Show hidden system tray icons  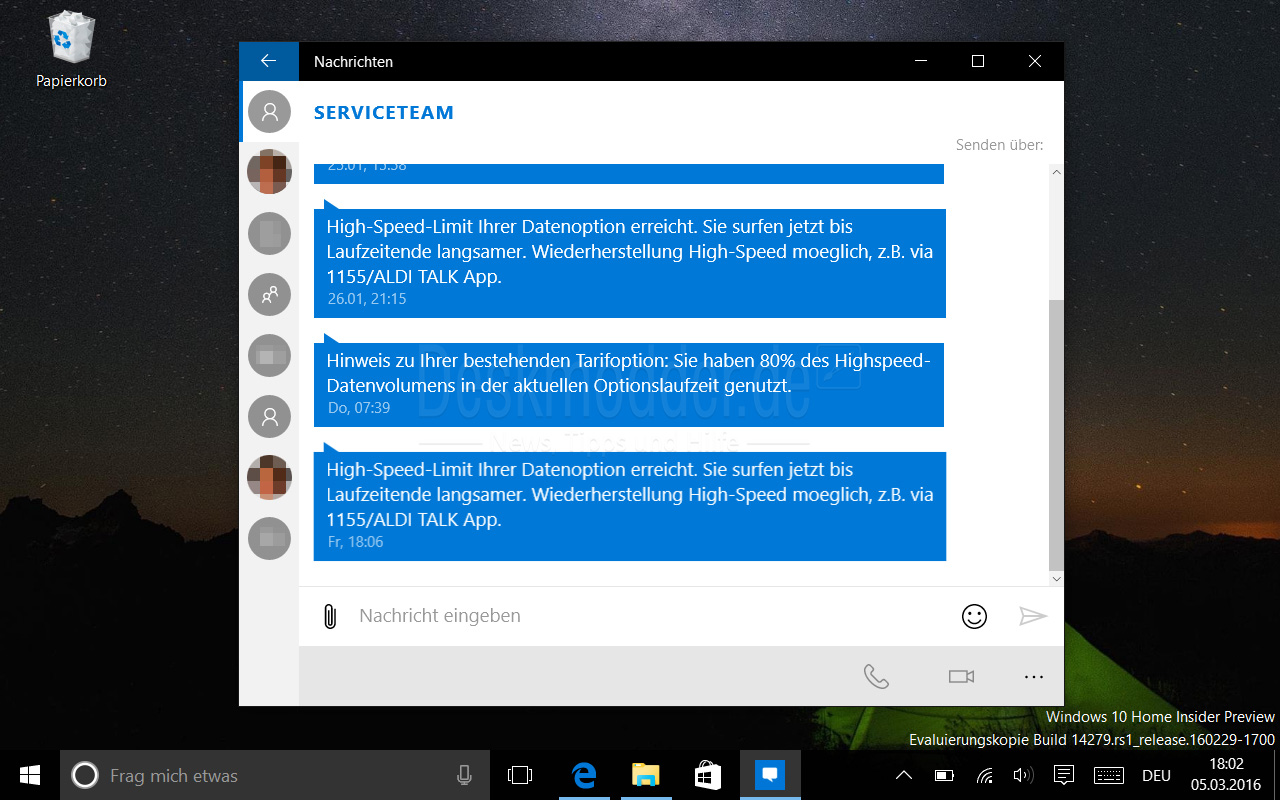pyautogui.click(x=903, y=775)
